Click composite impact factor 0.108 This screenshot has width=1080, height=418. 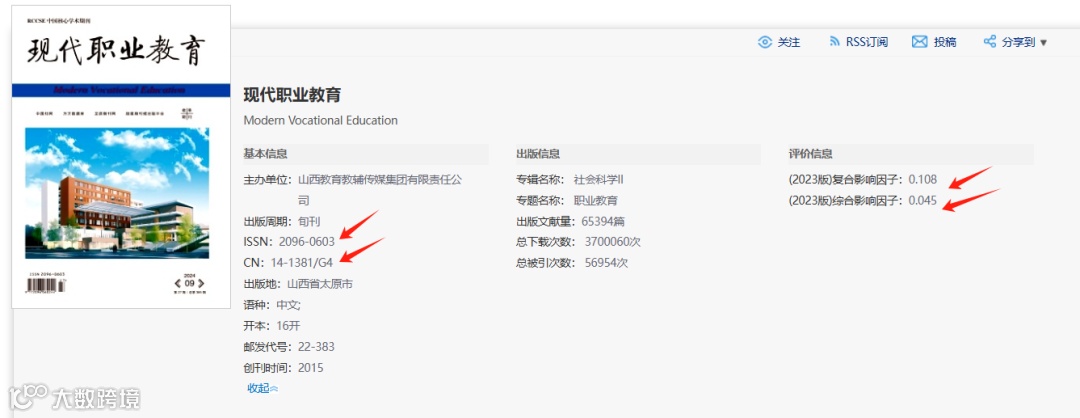tap(923, 180)
